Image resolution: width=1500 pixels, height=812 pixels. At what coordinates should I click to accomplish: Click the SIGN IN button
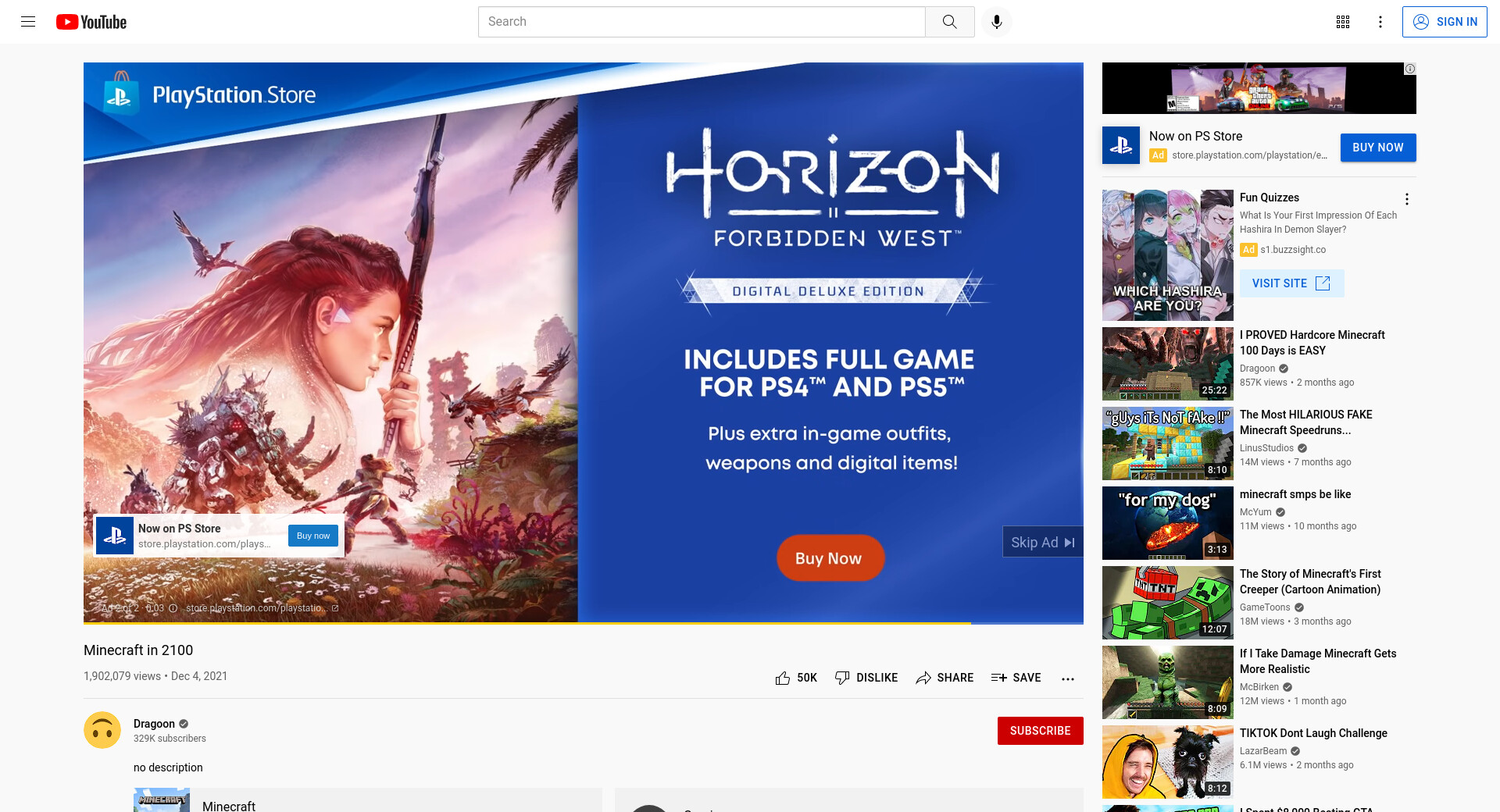(1445, 22)
